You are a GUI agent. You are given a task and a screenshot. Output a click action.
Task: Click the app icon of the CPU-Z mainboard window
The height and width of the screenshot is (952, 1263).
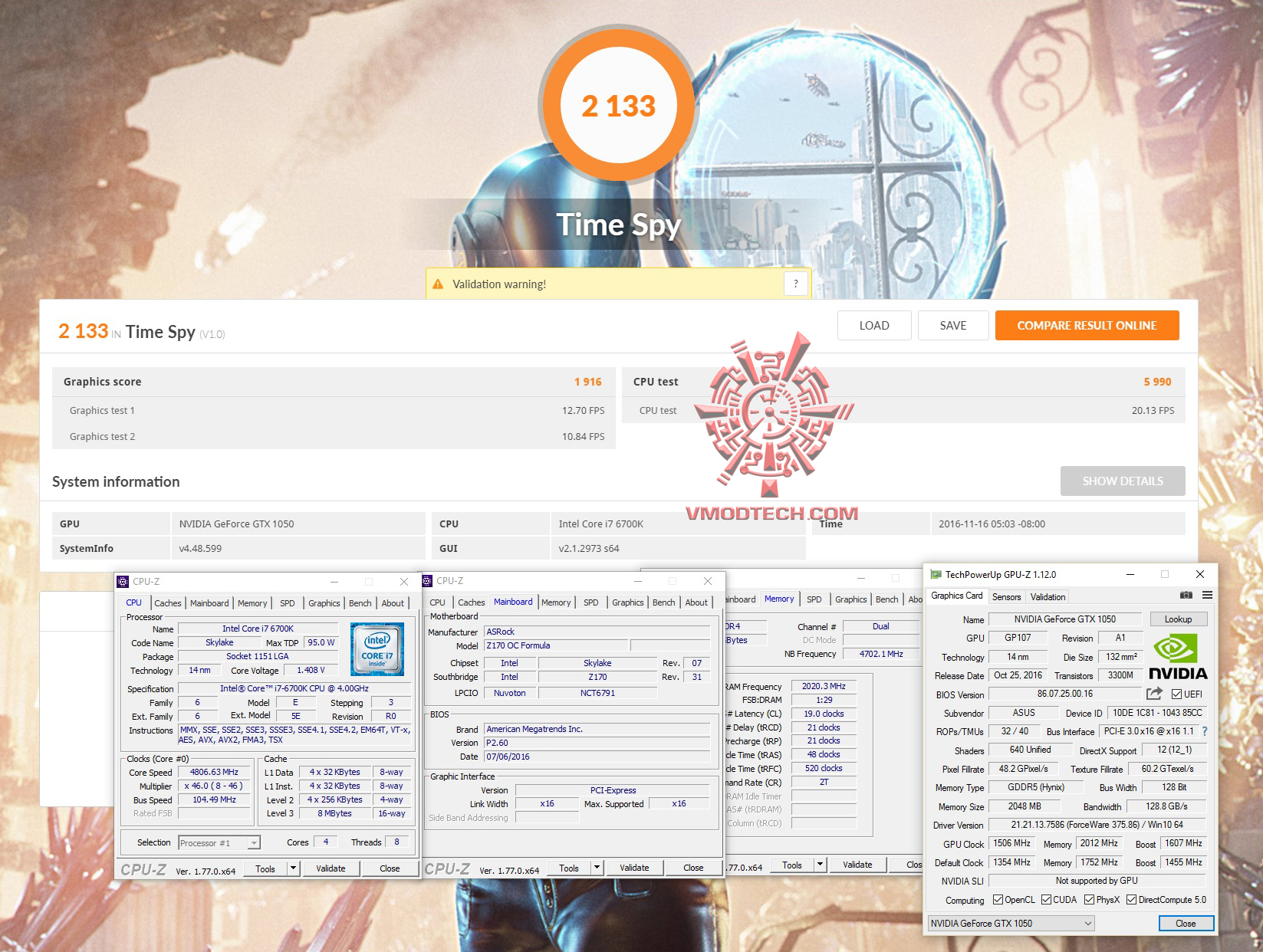pyautogui.click(x=427, y=581)
